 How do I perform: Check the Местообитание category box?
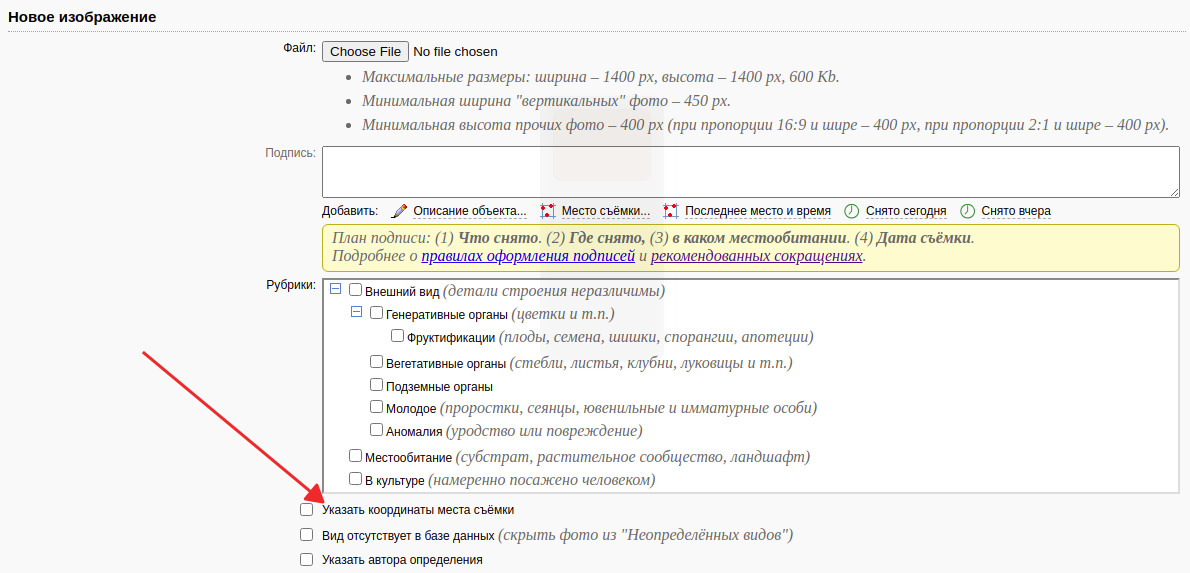coord(356,456)
